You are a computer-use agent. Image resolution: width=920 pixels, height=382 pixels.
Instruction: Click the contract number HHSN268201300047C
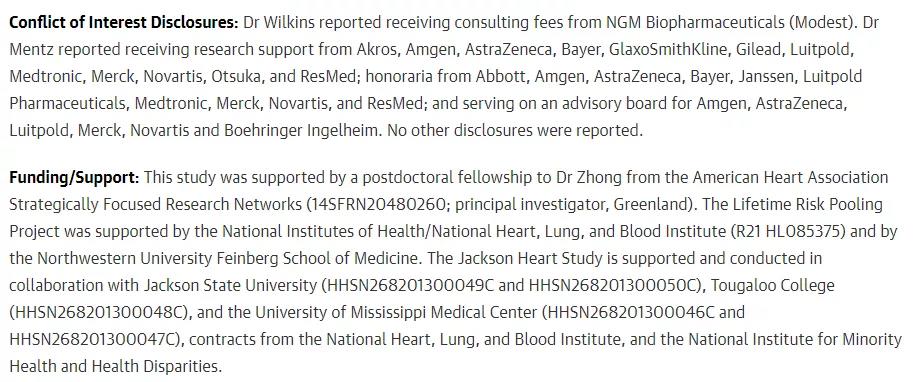[94, 339]
